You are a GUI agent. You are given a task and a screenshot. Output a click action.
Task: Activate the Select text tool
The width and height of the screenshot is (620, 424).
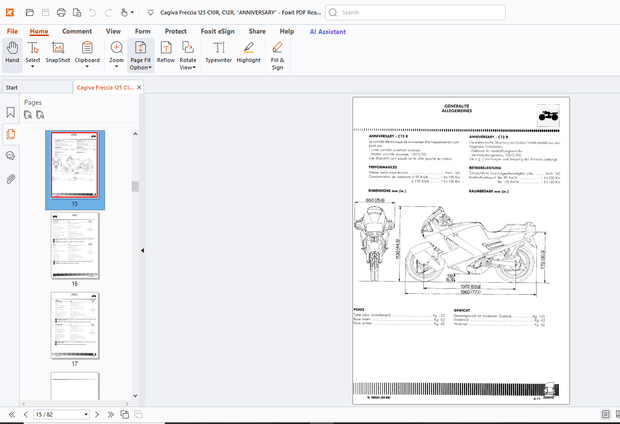[x=33, y=55]
